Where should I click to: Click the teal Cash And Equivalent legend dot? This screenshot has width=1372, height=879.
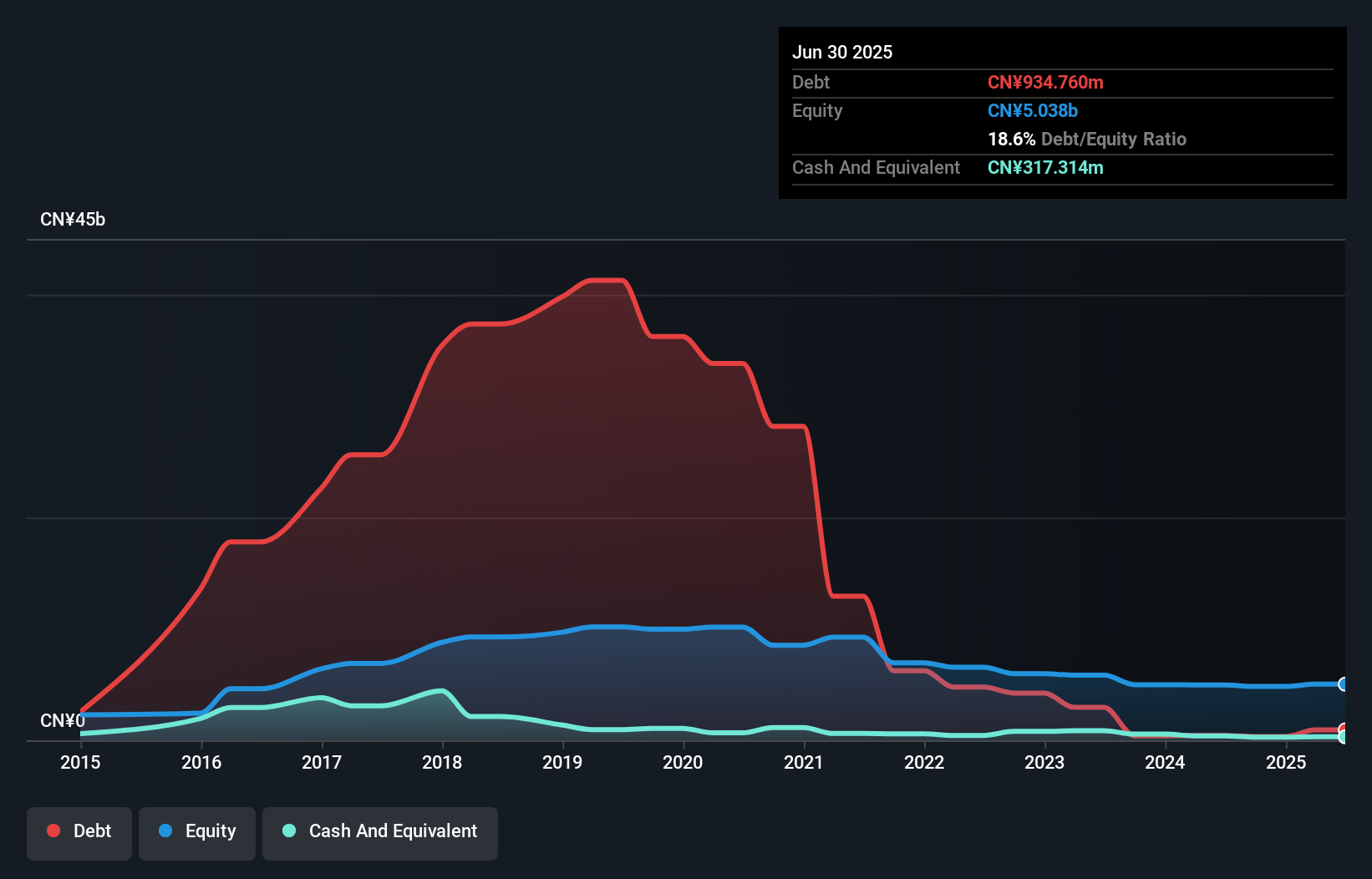pyautogui.click(x=288, y=831)
